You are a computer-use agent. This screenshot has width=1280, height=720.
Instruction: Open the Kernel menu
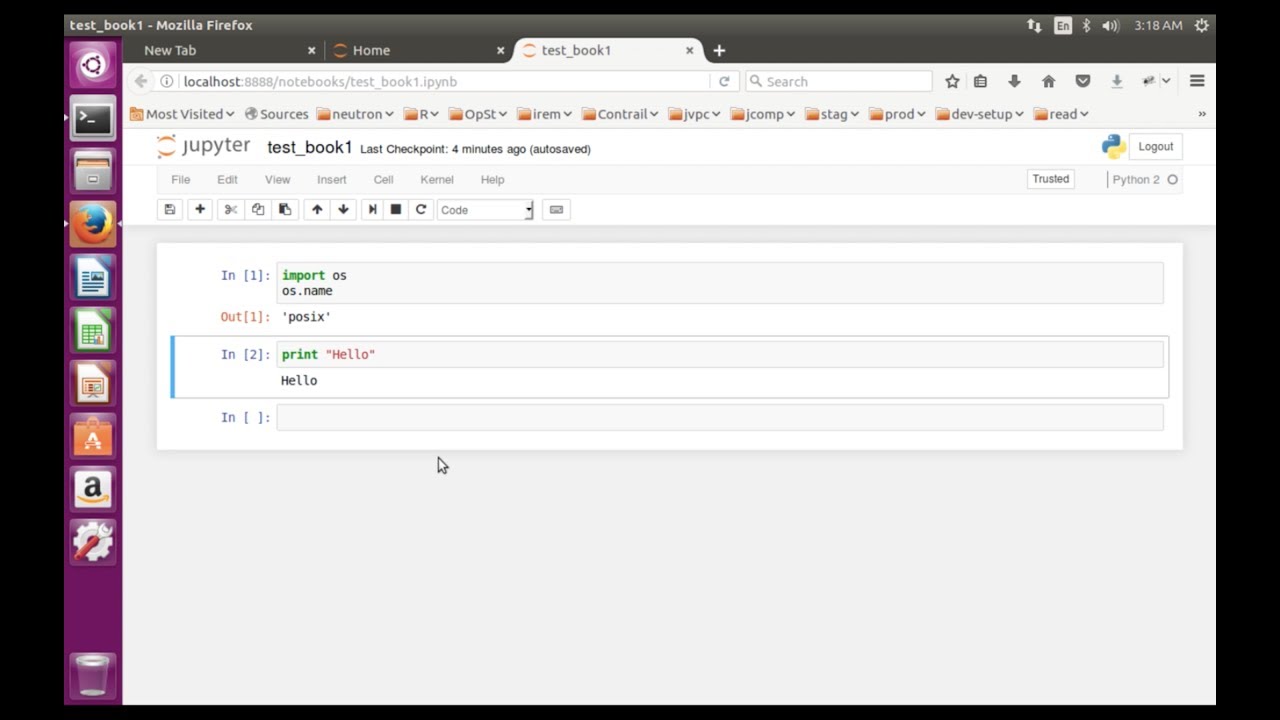coord(437,180)
